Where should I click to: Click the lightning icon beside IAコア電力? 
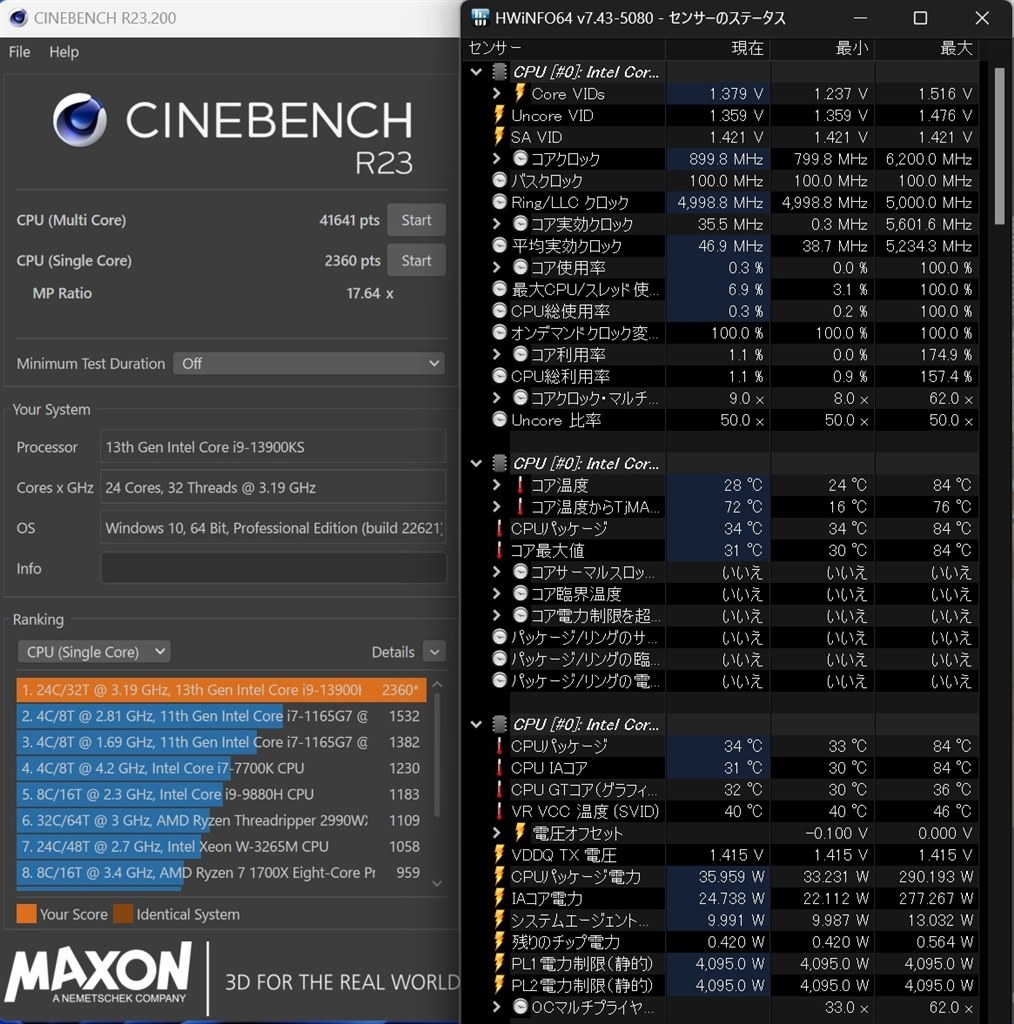coord(499,898)
